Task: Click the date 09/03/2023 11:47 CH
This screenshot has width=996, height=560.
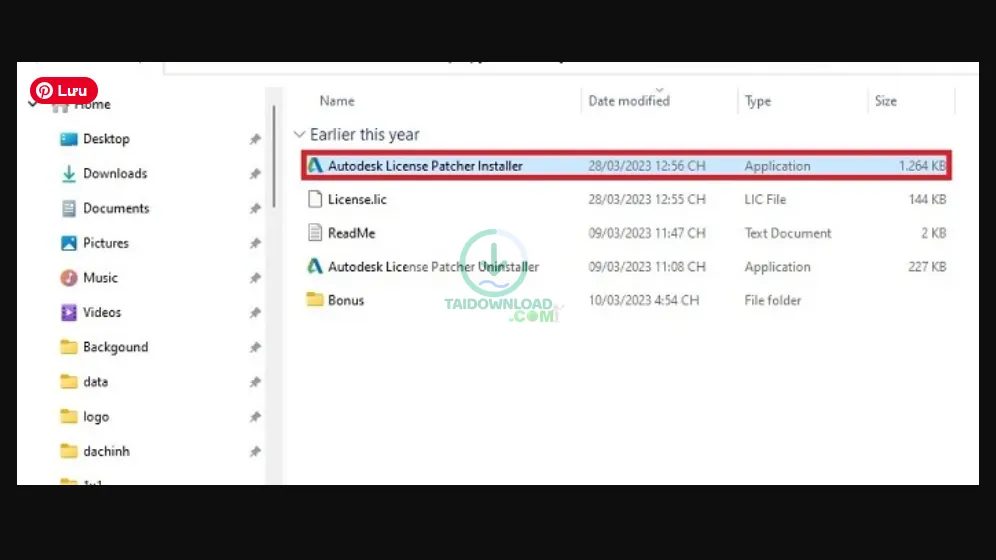Action: pyautogui.click(x=647, y=233)
